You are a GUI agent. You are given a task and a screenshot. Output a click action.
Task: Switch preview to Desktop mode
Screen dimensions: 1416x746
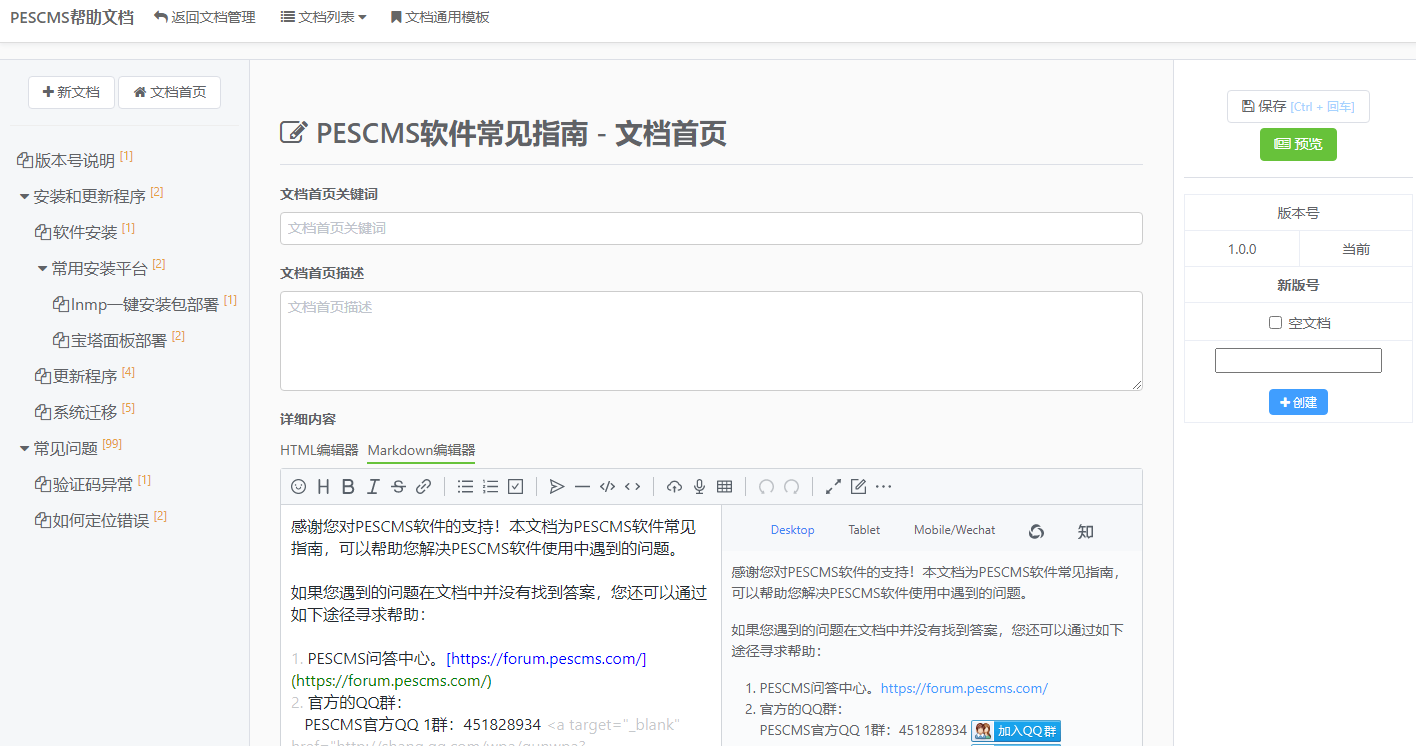(792, 530)
